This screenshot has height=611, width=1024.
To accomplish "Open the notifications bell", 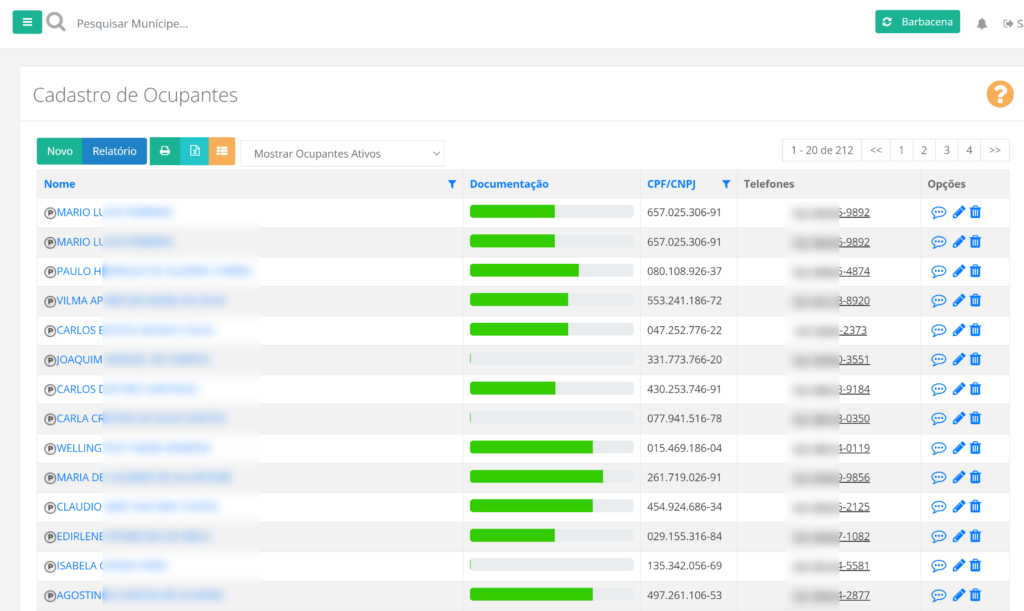I will click(x=981, y=23).
